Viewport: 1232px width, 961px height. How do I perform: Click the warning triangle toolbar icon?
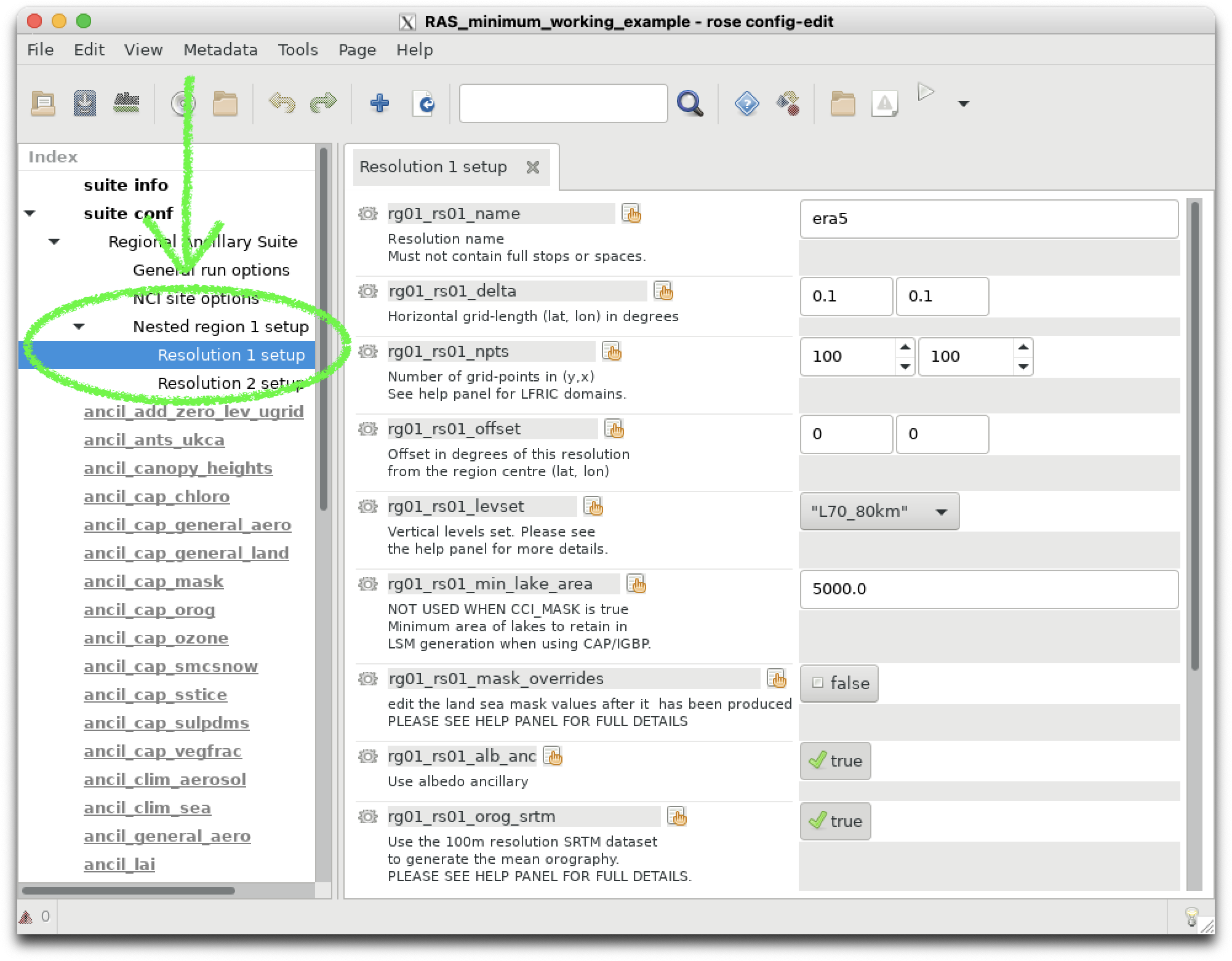click(885, 103)
